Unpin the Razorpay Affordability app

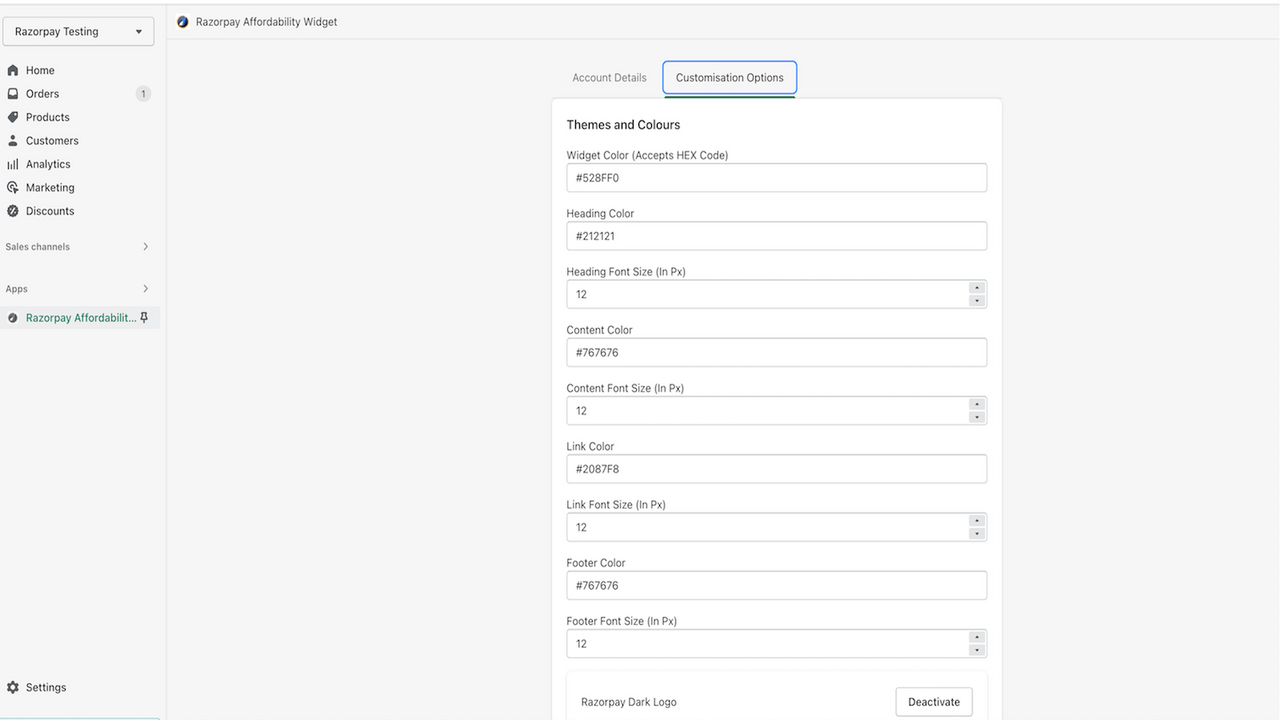(x=144, y=317)
